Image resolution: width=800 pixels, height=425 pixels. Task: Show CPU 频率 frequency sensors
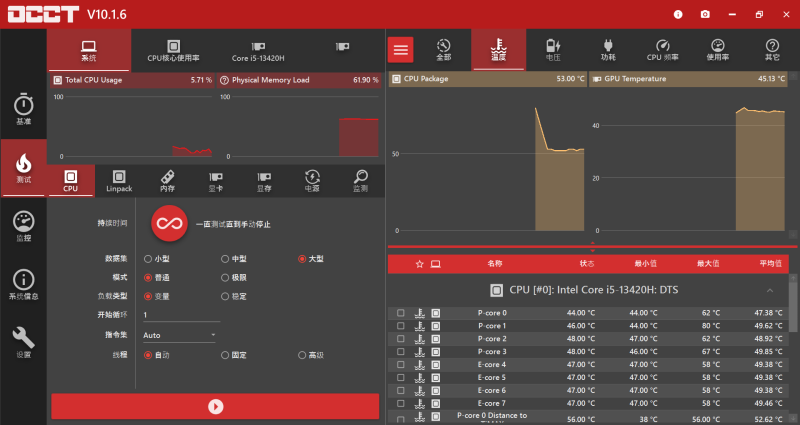point(662,50)
